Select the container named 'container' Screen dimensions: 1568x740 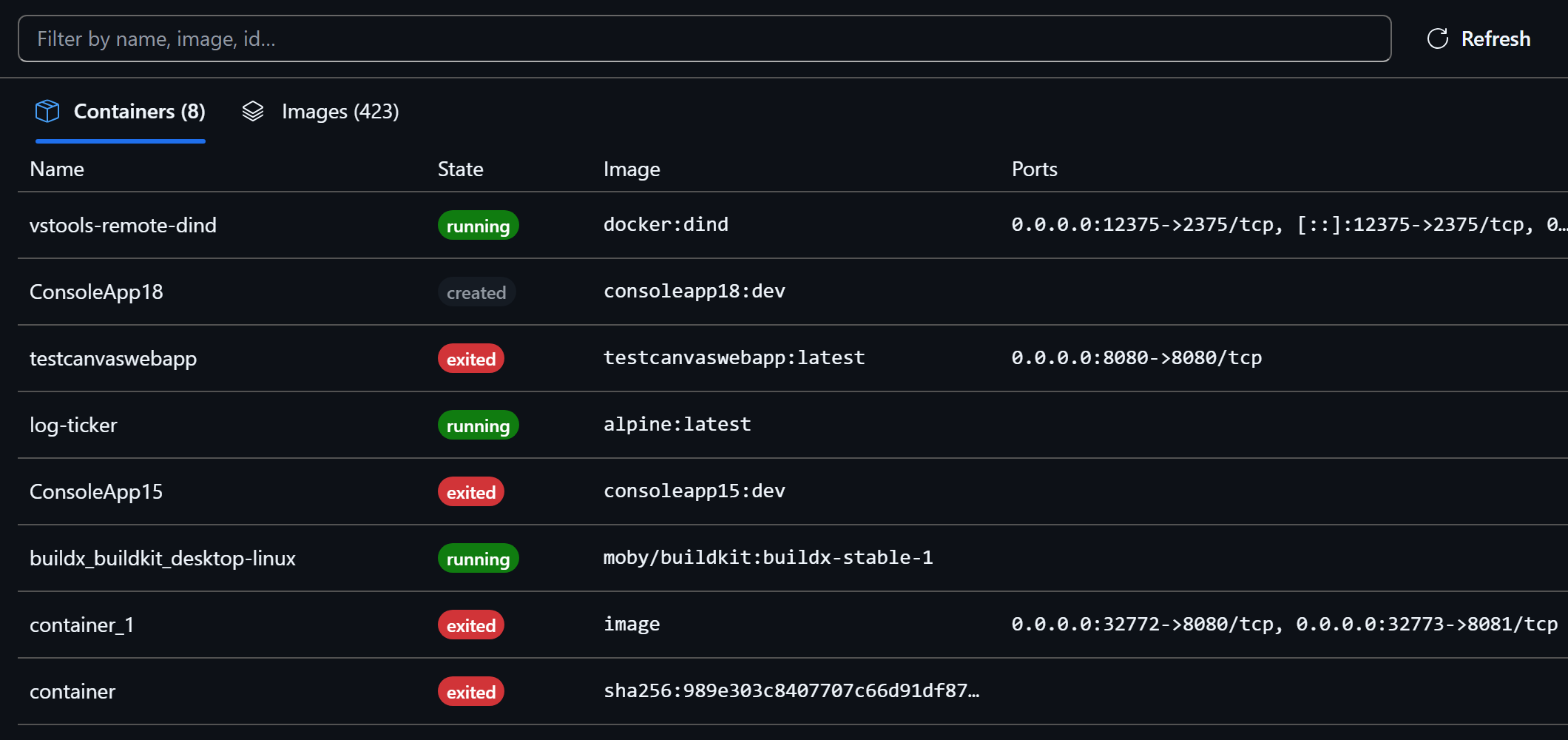72,691
